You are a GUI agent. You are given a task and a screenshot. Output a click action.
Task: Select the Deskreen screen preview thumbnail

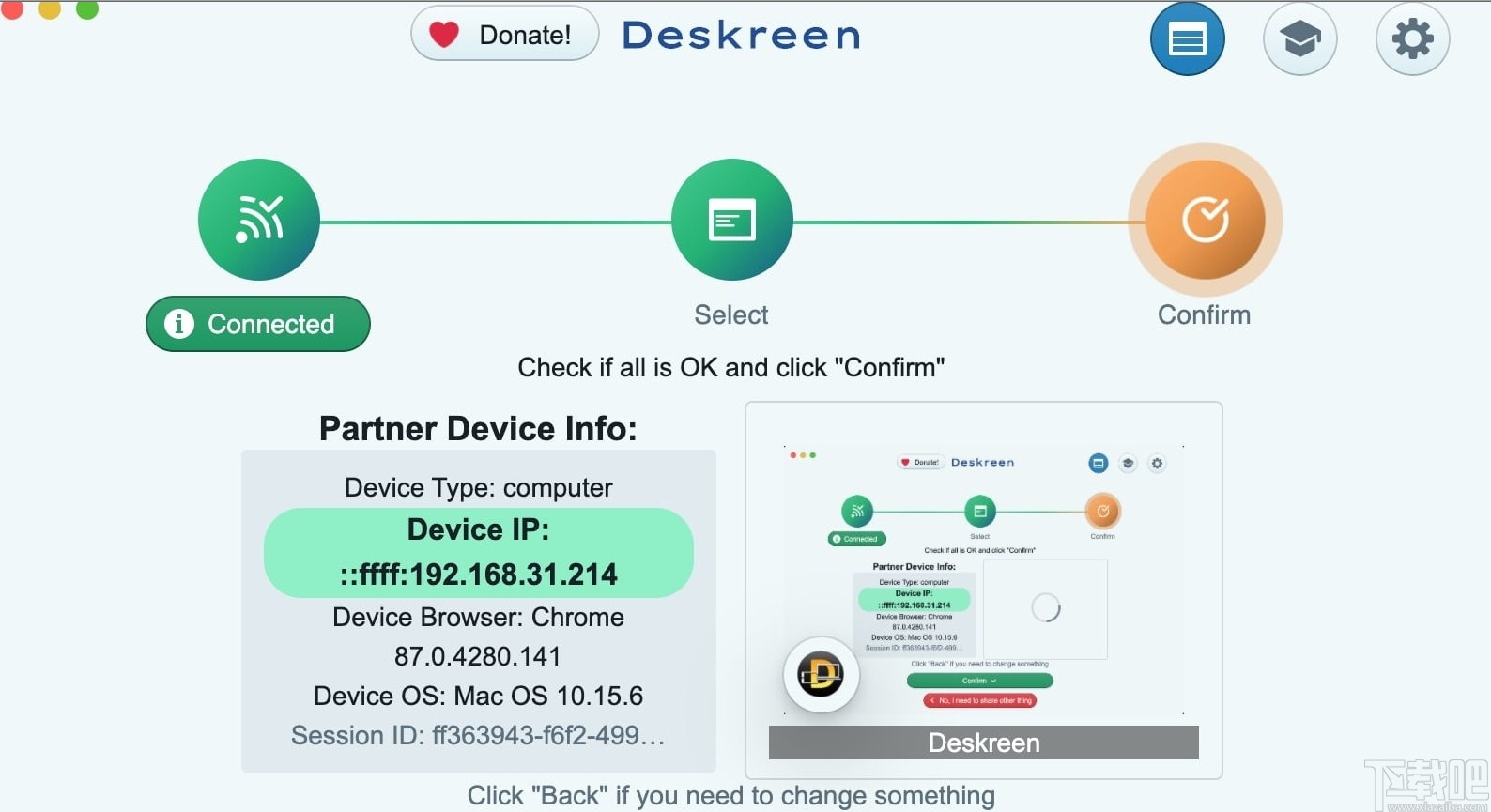(x=984, y=590)
